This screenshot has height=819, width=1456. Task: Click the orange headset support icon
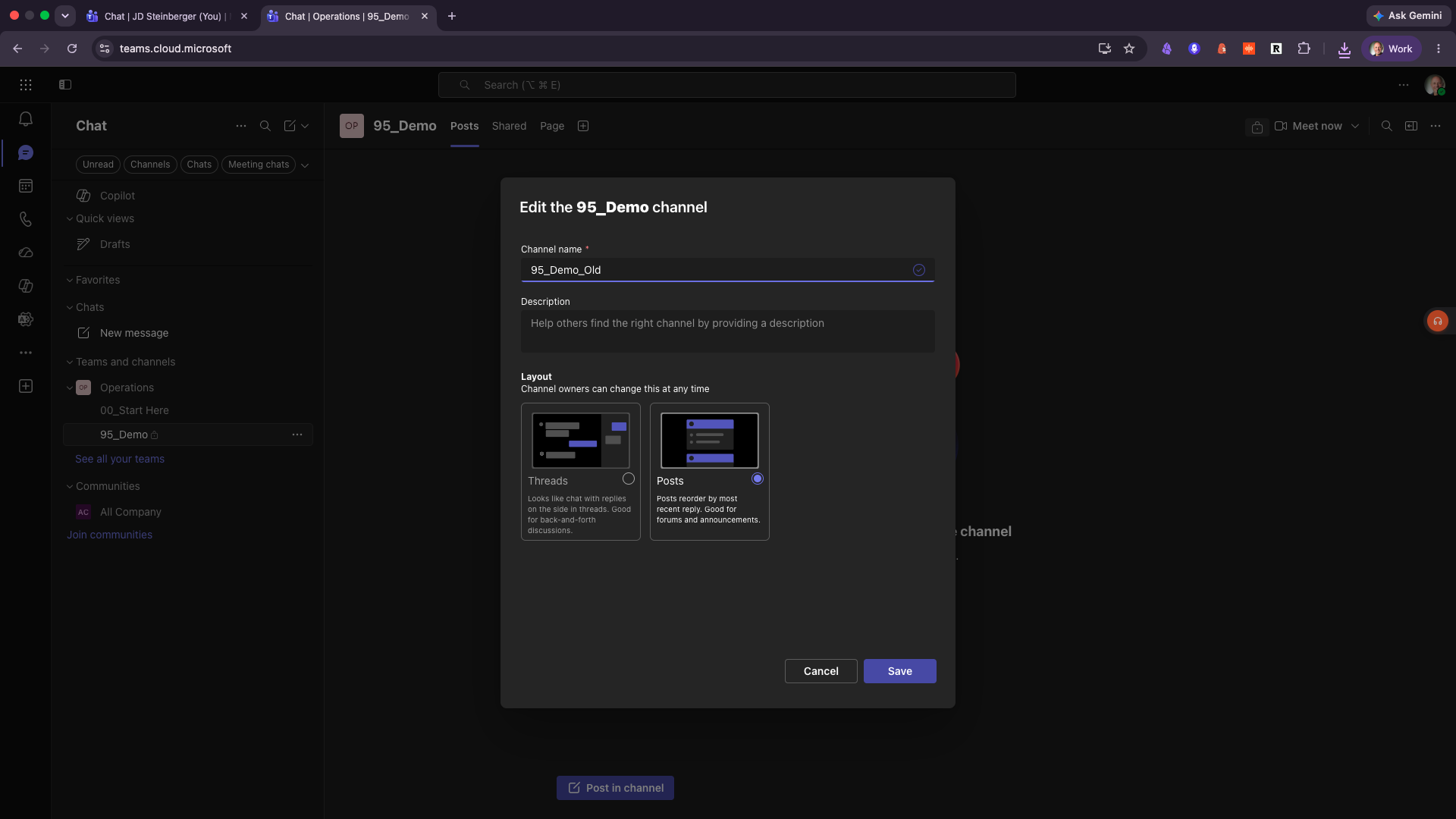click(x=1438, y=322)
